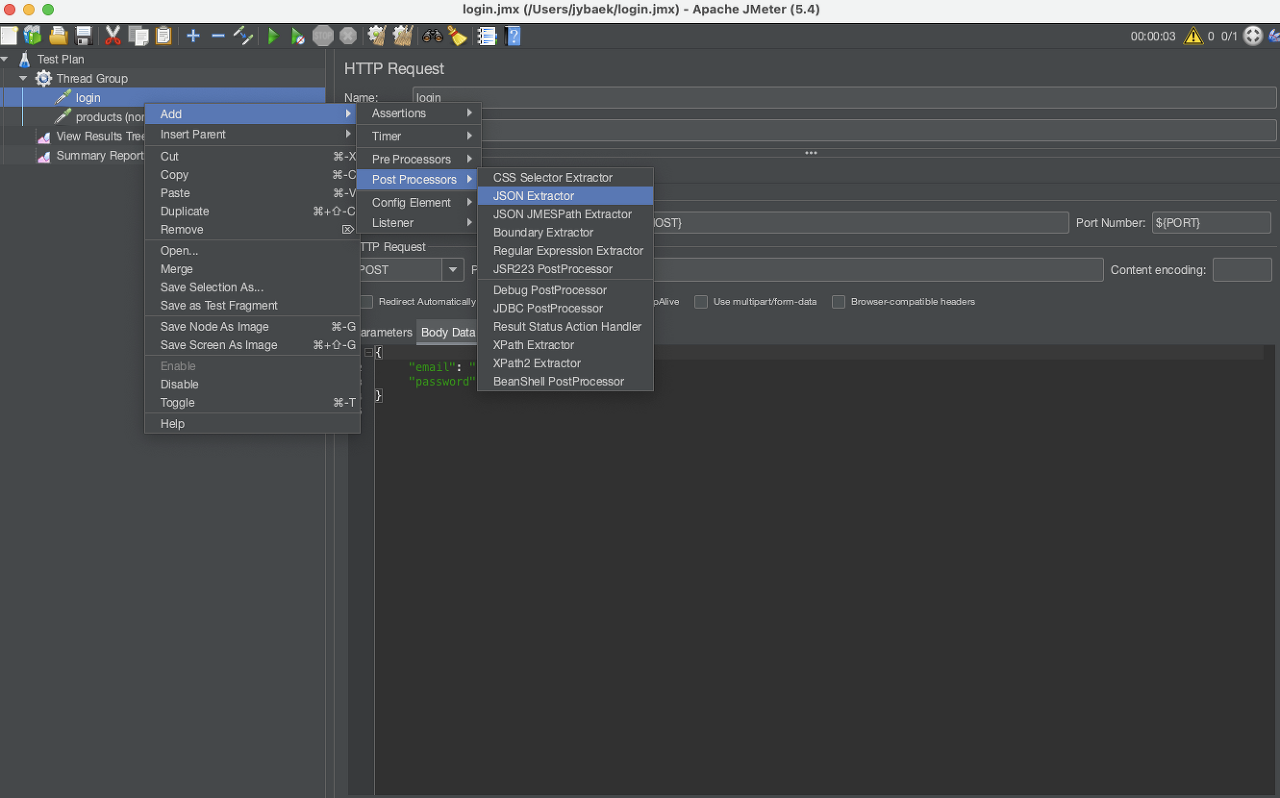Add BeanShell PostProcessor
The width and height of the screenshot is (1280, 798).
565,381
